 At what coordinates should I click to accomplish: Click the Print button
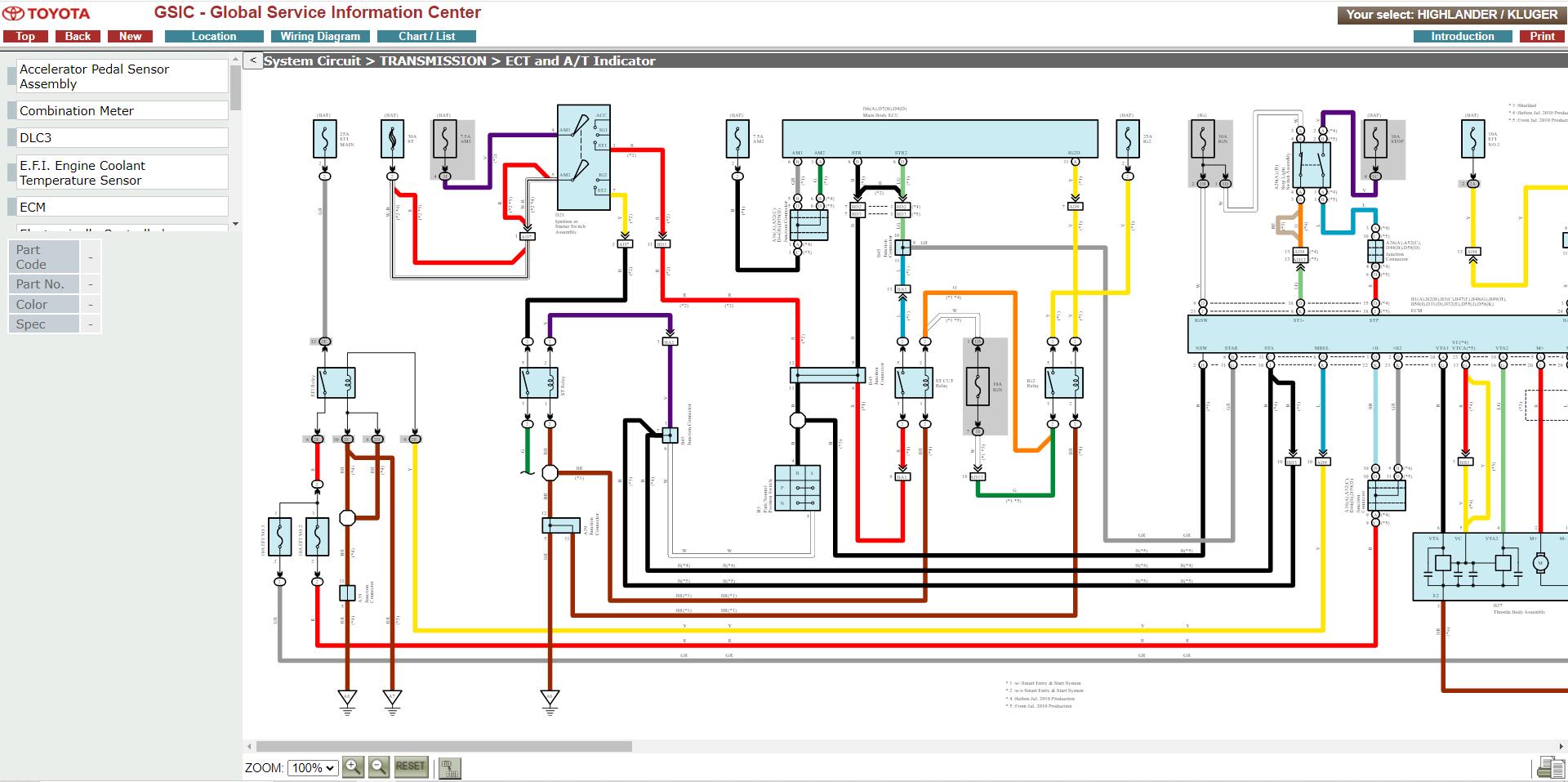[x=1542, y=36]
